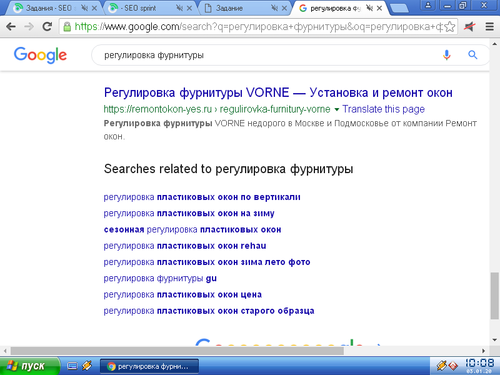Click the vertical scrollbar thumb
This screenshot has width=500, height=375.
click(x=495, y=296)
